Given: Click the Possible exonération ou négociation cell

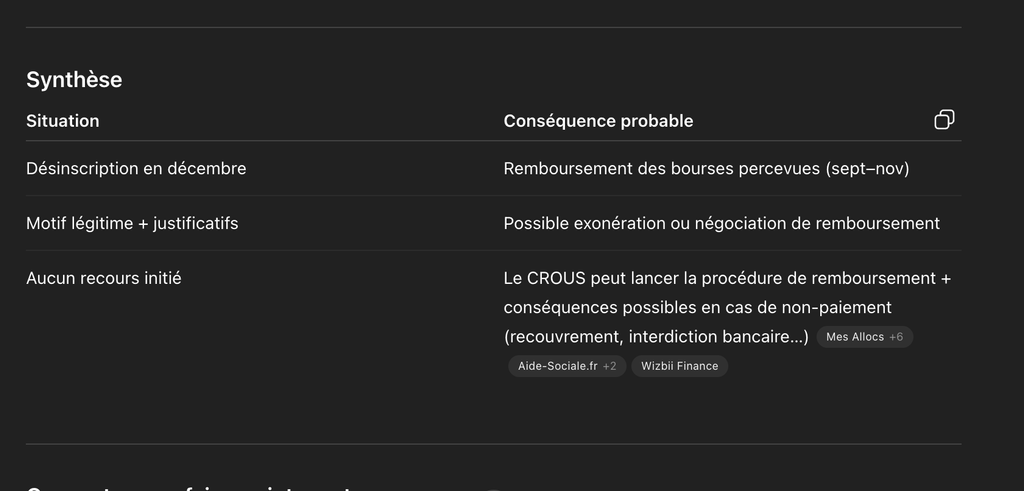Looking at the screenshot, I should tap(722, 223).
